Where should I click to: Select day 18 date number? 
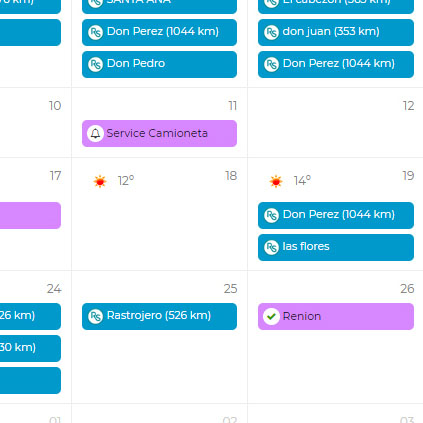(x=231, y=176)
